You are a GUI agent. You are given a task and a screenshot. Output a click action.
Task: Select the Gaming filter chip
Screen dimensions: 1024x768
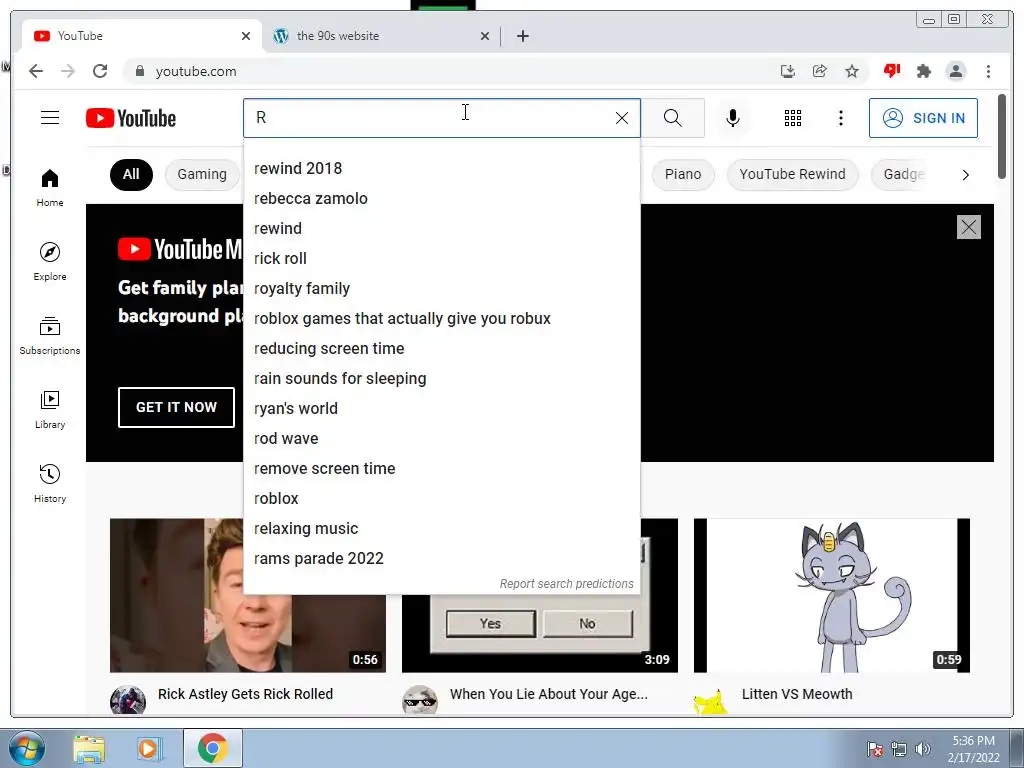coord(202,174)
